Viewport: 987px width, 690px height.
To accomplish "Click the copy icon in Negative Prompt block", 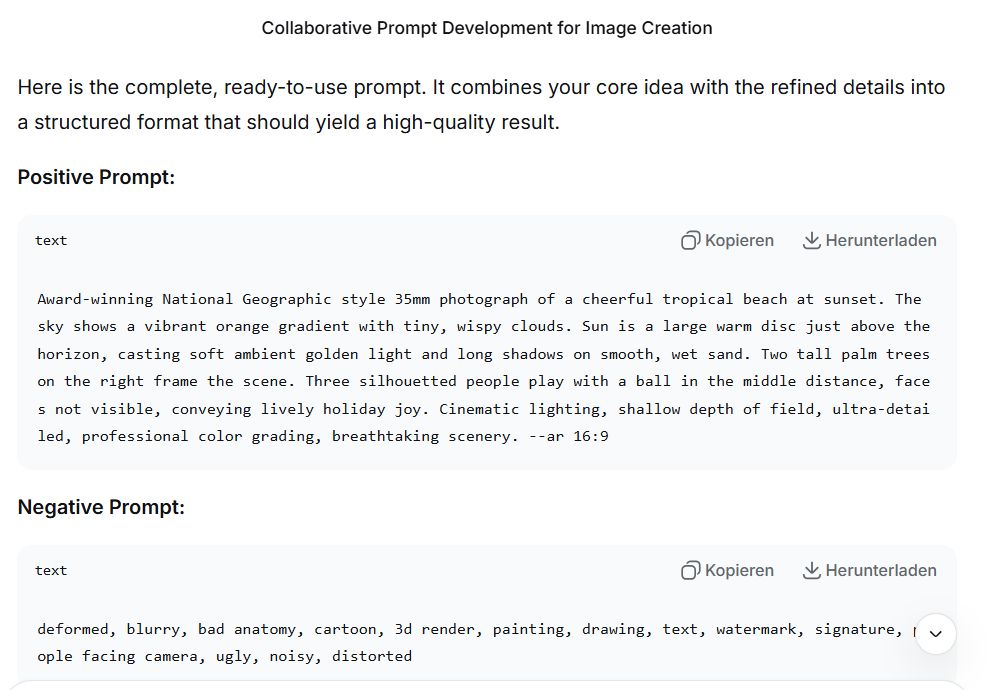I will pyautogui.click(x=690, y=571).
